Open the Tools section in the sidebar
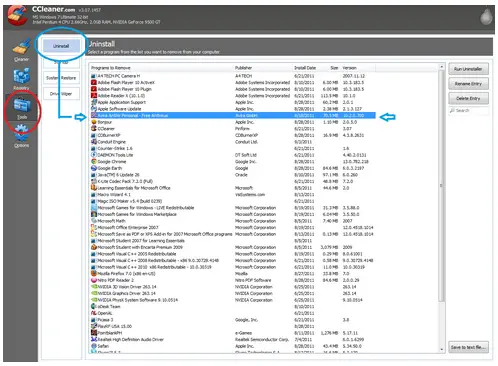 click(22, 108)
